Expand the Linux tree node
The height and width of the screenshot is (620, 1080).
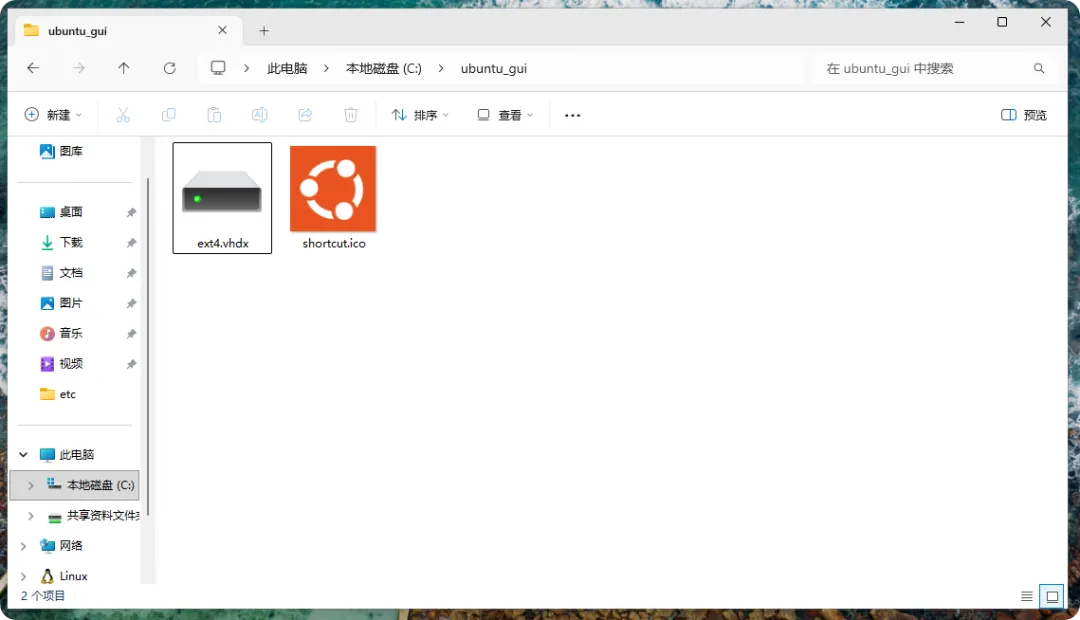[23, 576]
